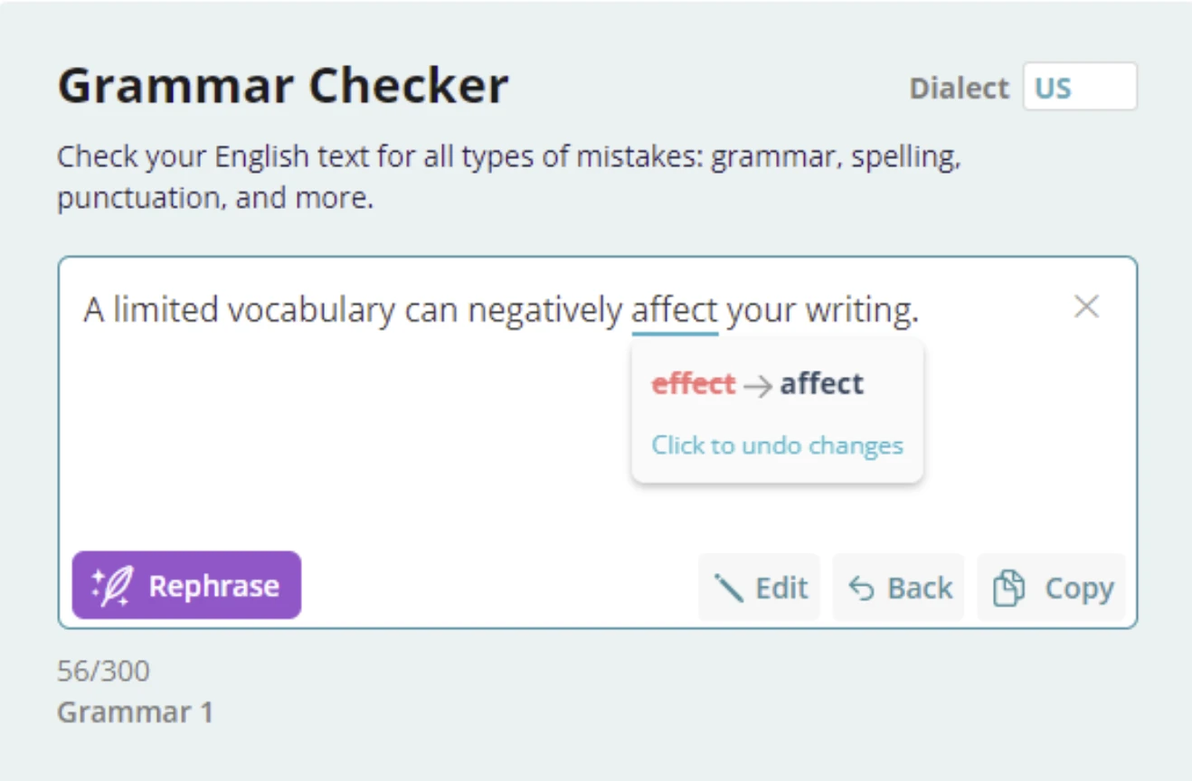
Task: Clear the text with the X icon
Action: [x=1086, y=306]
